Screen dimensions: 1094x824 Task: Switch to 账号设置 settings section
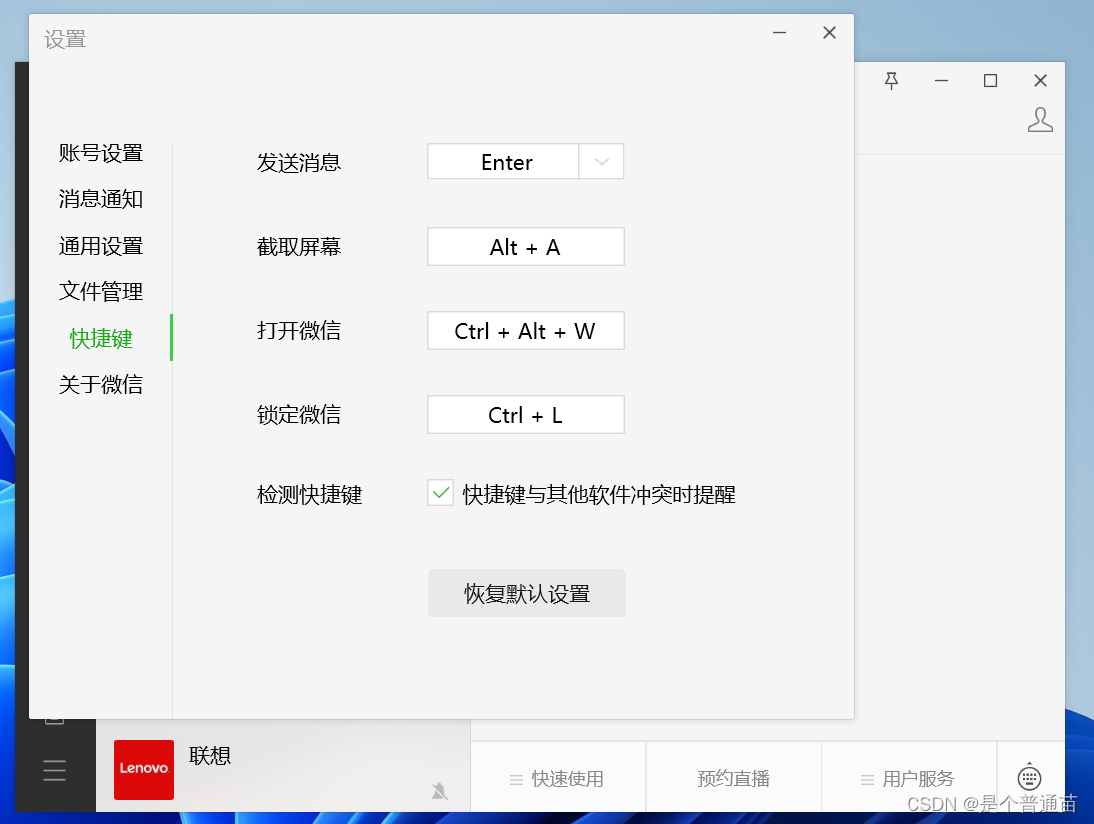click(x=101, y=152)
